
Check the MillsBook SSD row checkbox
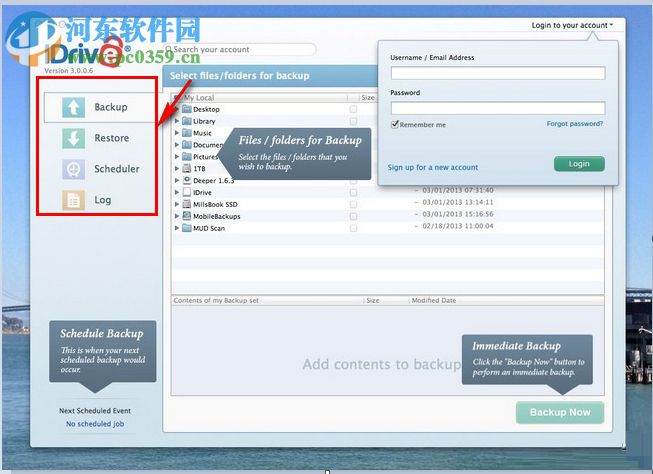[x=353, y=205]
